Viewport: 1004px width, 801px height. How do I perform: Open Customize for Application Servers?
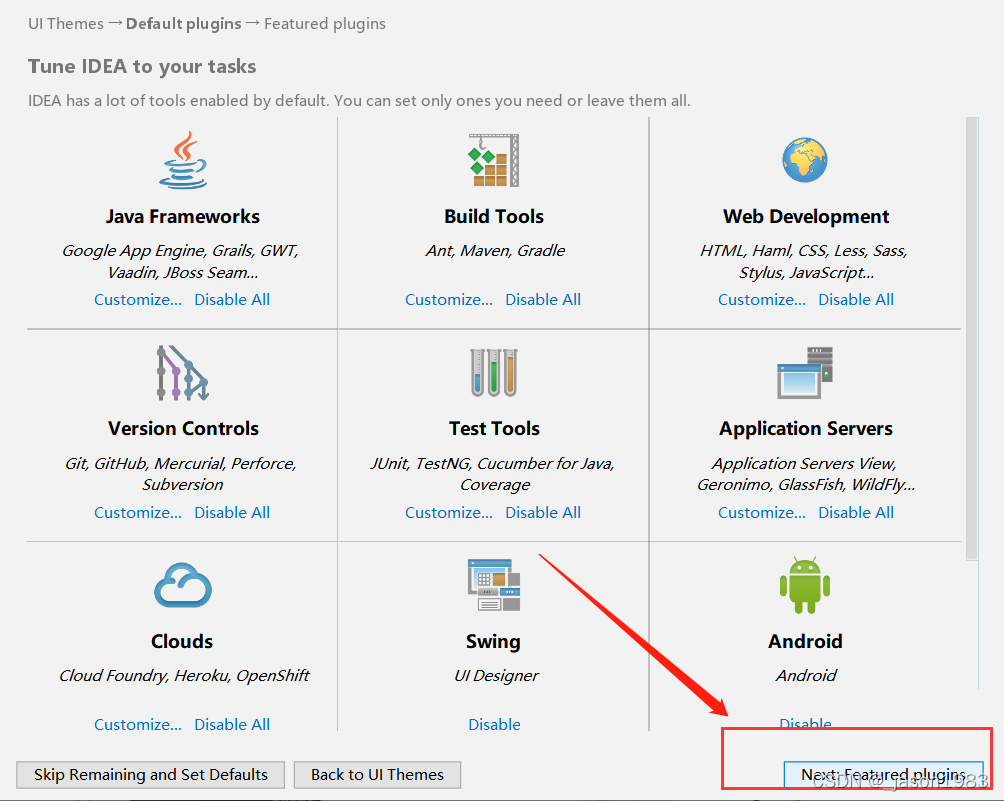(761, 513)
